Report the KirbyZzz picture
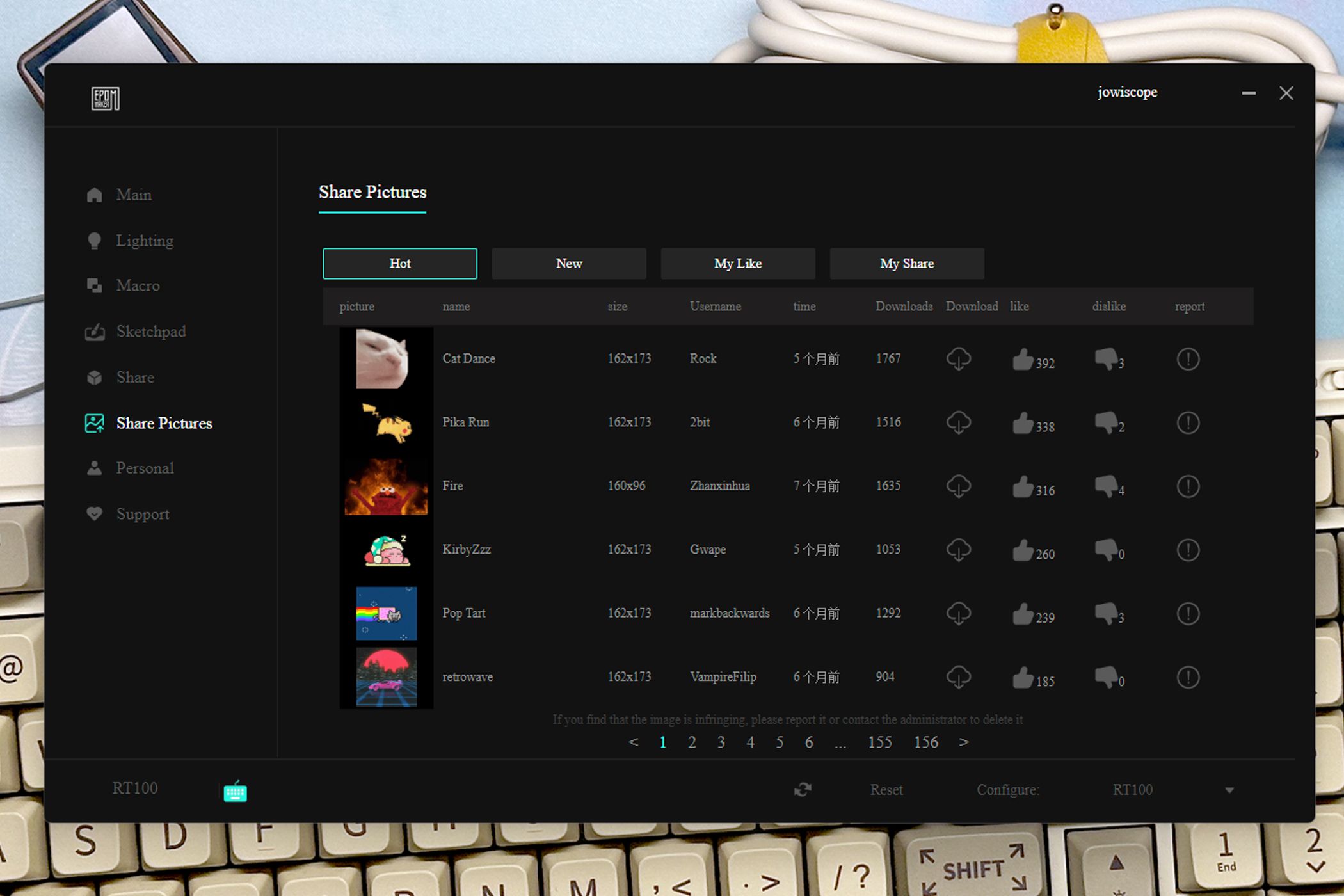 click(1188, 550)
